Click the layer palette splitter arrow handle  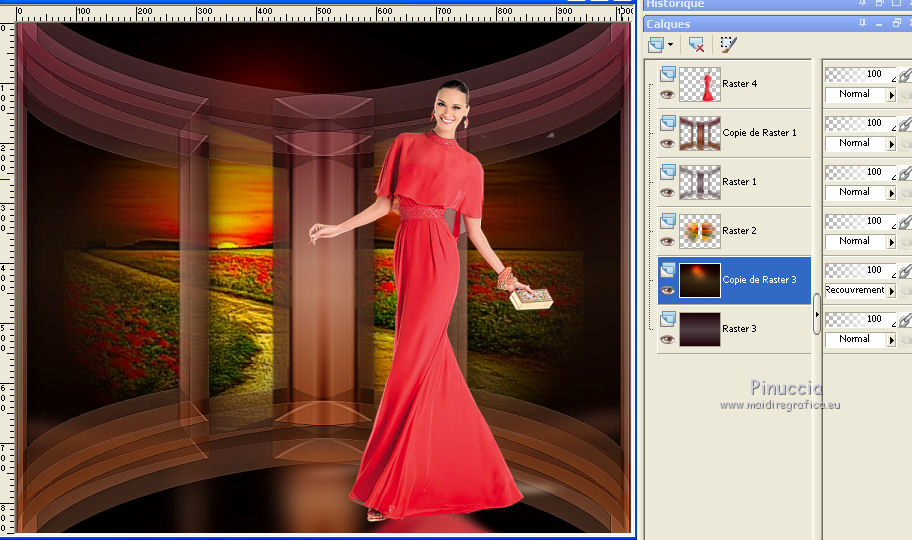817,314
